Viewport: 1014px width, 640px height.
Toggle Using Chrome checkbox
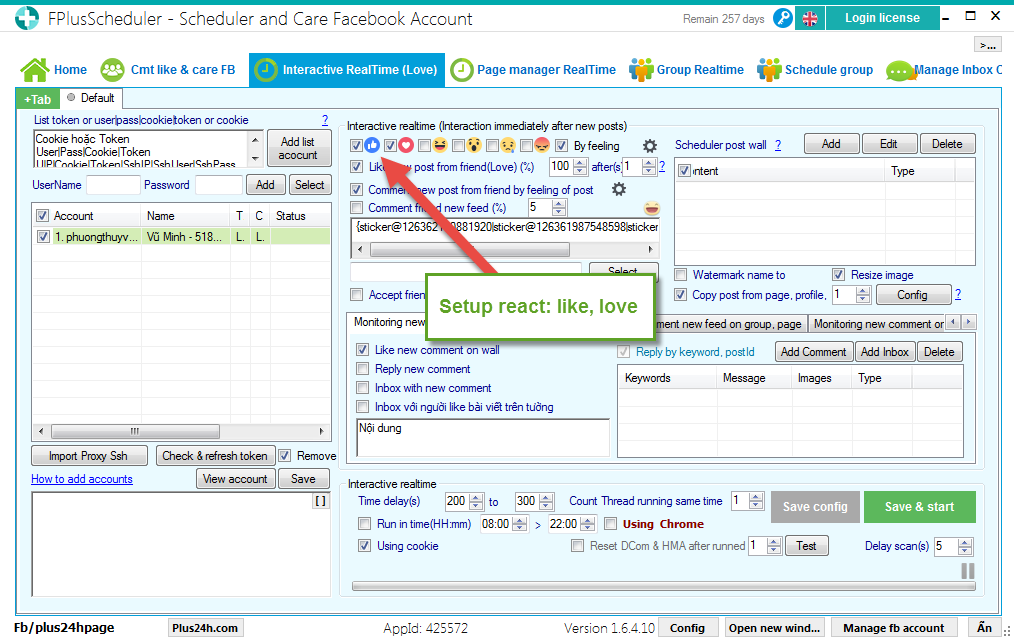[x=610, y=524]
